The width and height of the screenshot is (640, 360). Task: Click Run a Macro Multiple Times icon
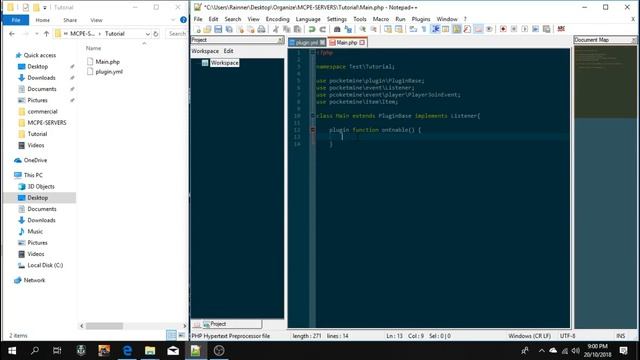pos(536,29)
